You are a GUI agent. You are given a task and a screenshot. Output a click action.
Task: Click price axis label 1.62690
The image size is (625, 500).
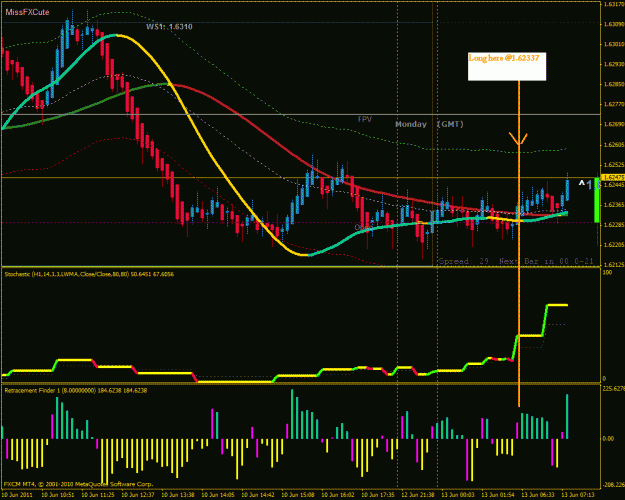click(613, 124)
